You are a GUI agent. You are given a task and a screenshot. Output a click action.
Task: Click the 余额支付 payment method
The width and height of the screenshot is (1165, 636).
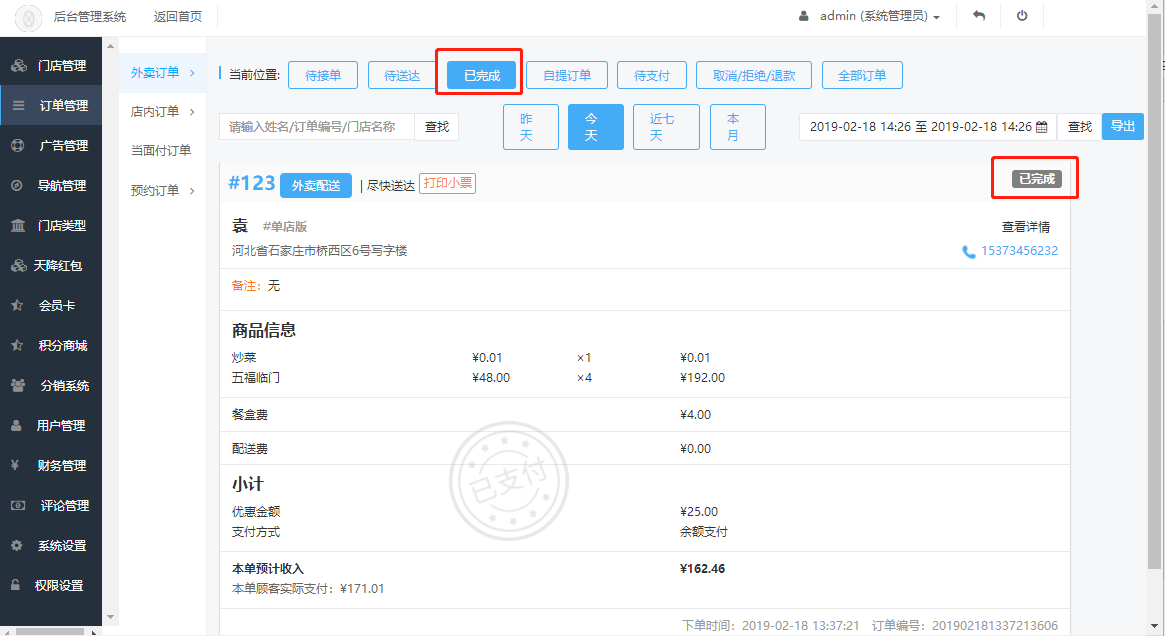[704, 532]
